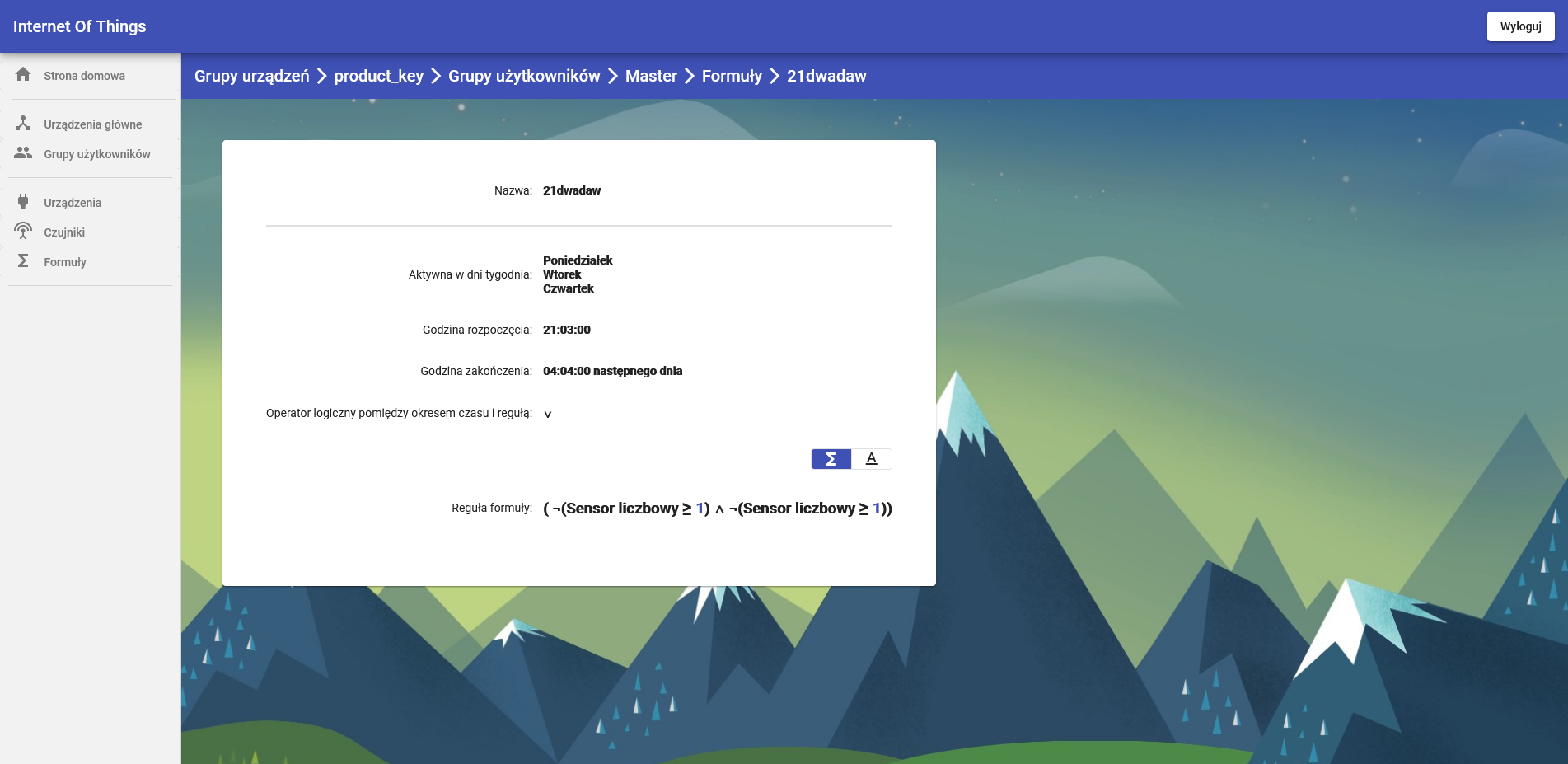Click the Godzina zakończenia label
The width and height of the screenshot is (1568, 764).
click(476, 371)
